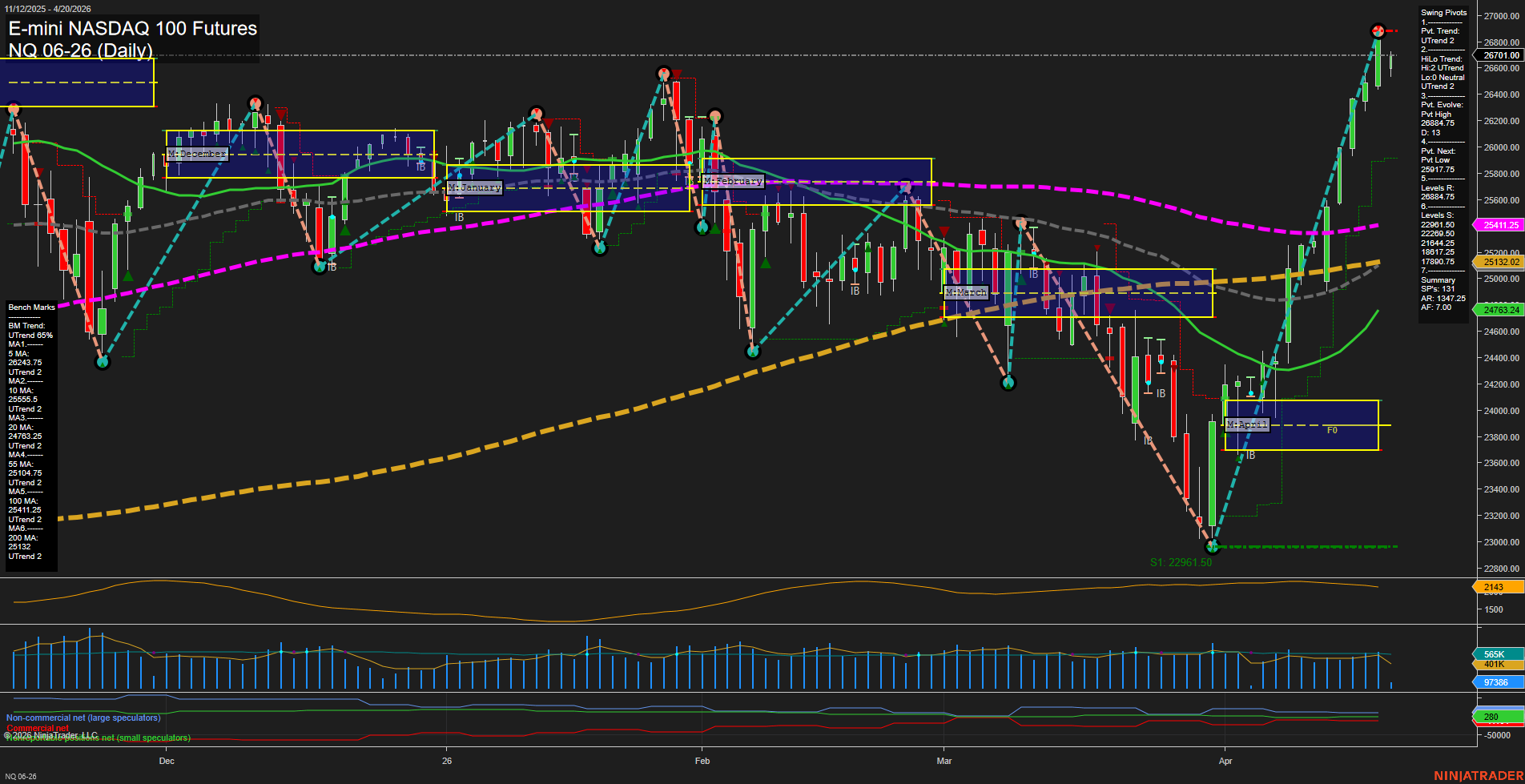Click the red down-triangle marker above the March candles
The width and height of the screenshot is (1525, 784).
pos(1096,247)
